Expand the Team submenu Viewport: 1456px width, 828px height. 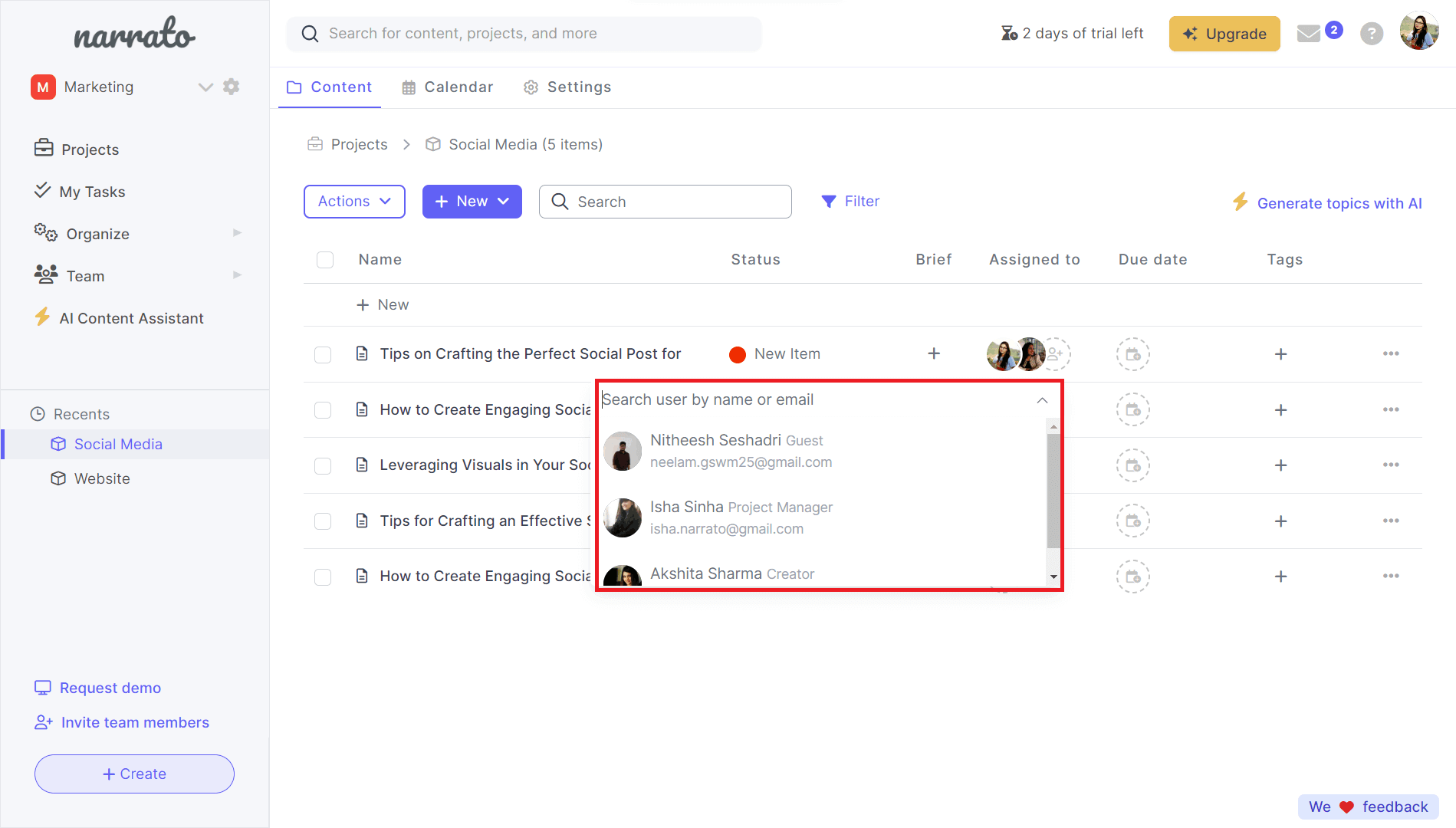click(x=237, y=275)
